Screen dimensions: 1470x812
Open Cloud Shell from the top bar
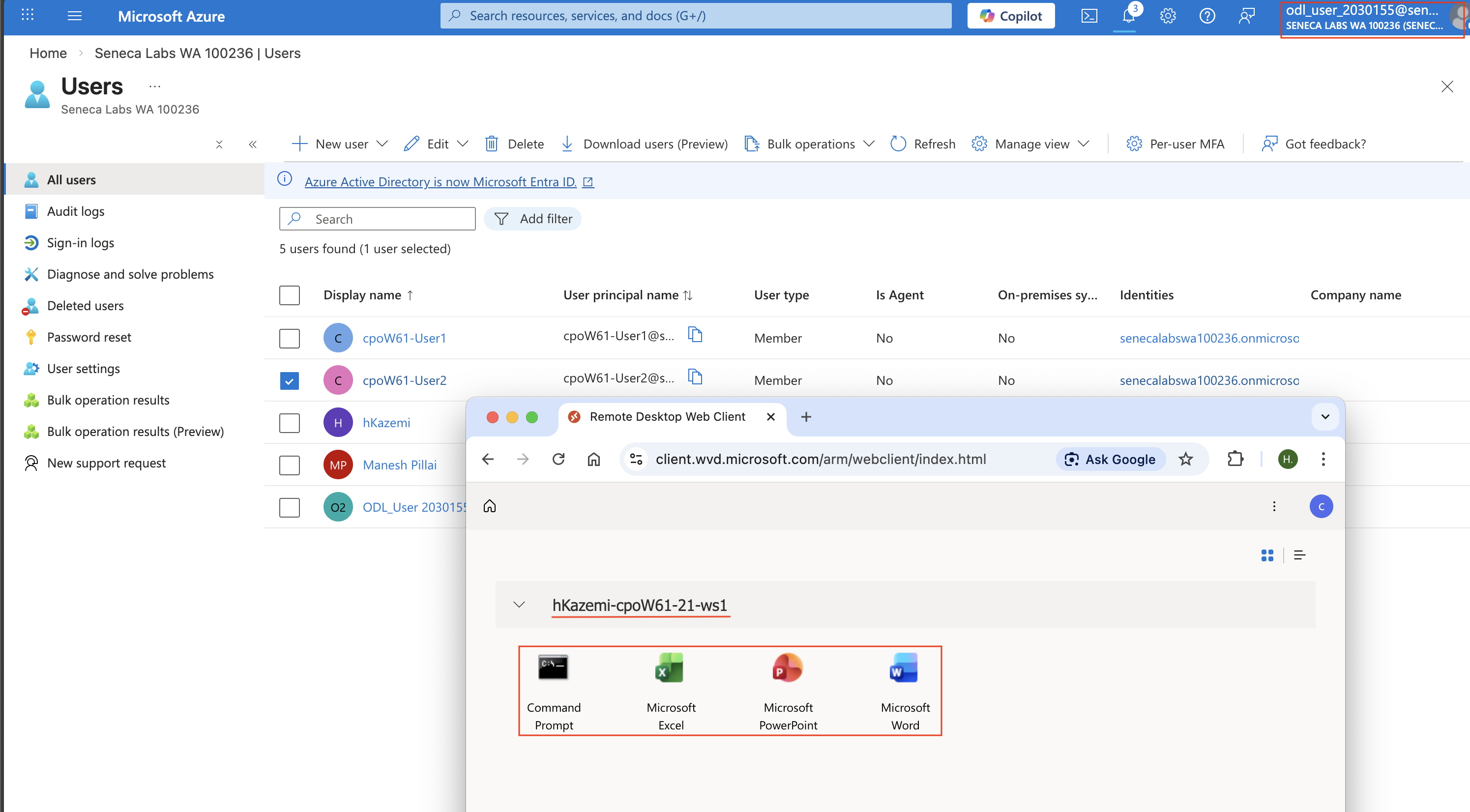(1089, 15)
